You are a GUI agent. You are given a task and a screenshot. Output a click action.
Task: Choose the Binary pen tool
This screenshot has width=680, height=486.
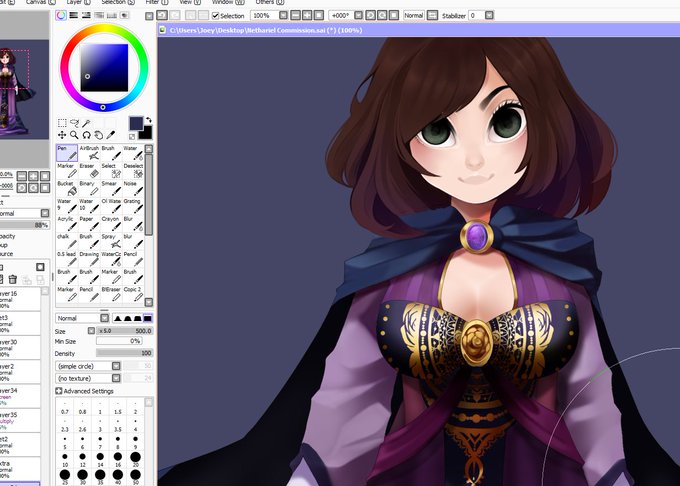89,188
